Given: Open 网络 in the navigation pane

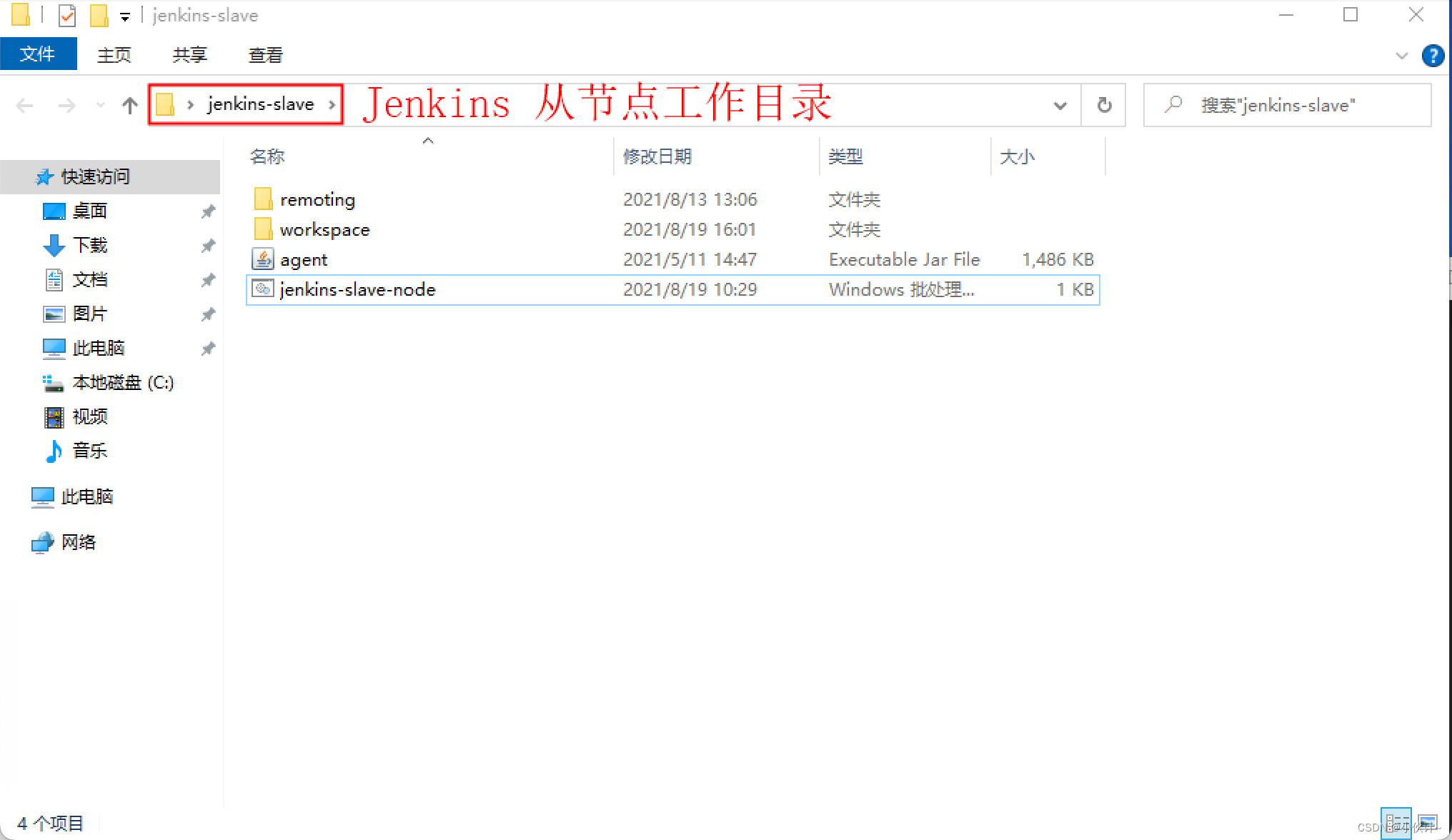Looking at the screenshot, I should pyautogui.click(x=79, y=542).
